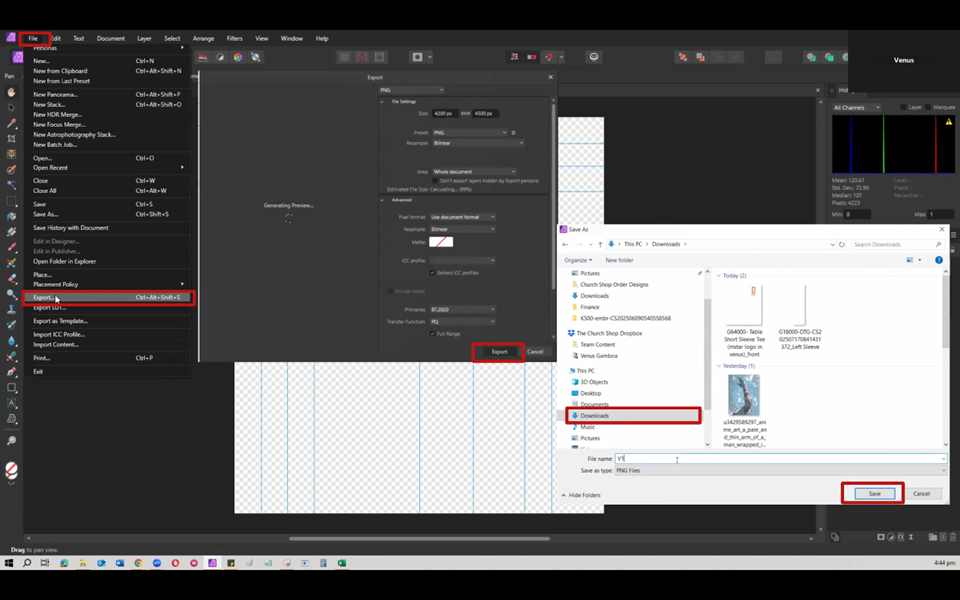Click the Matte color swatch
This screenshot has width=960, height=600.
(x=441, y=241)
